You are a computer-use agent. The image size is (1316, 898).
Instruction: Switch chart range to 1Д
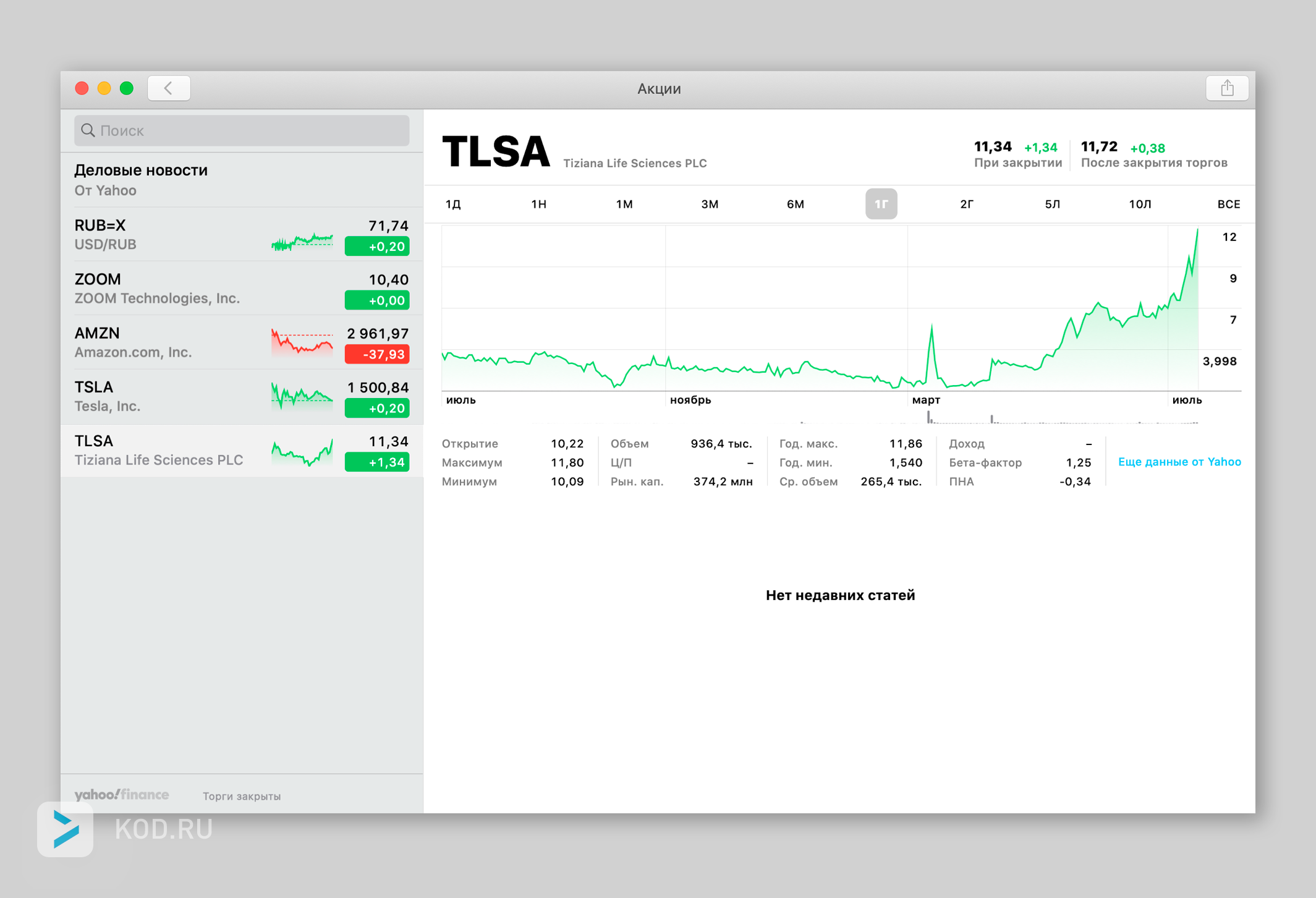tap(453, 205)
